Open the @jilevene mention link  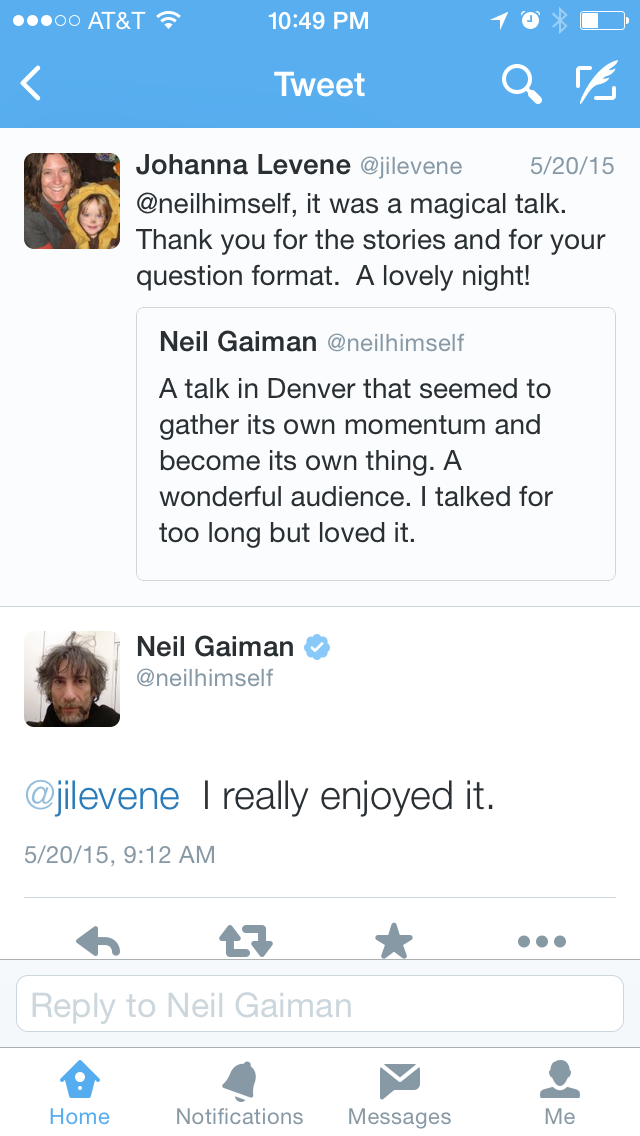102,796
